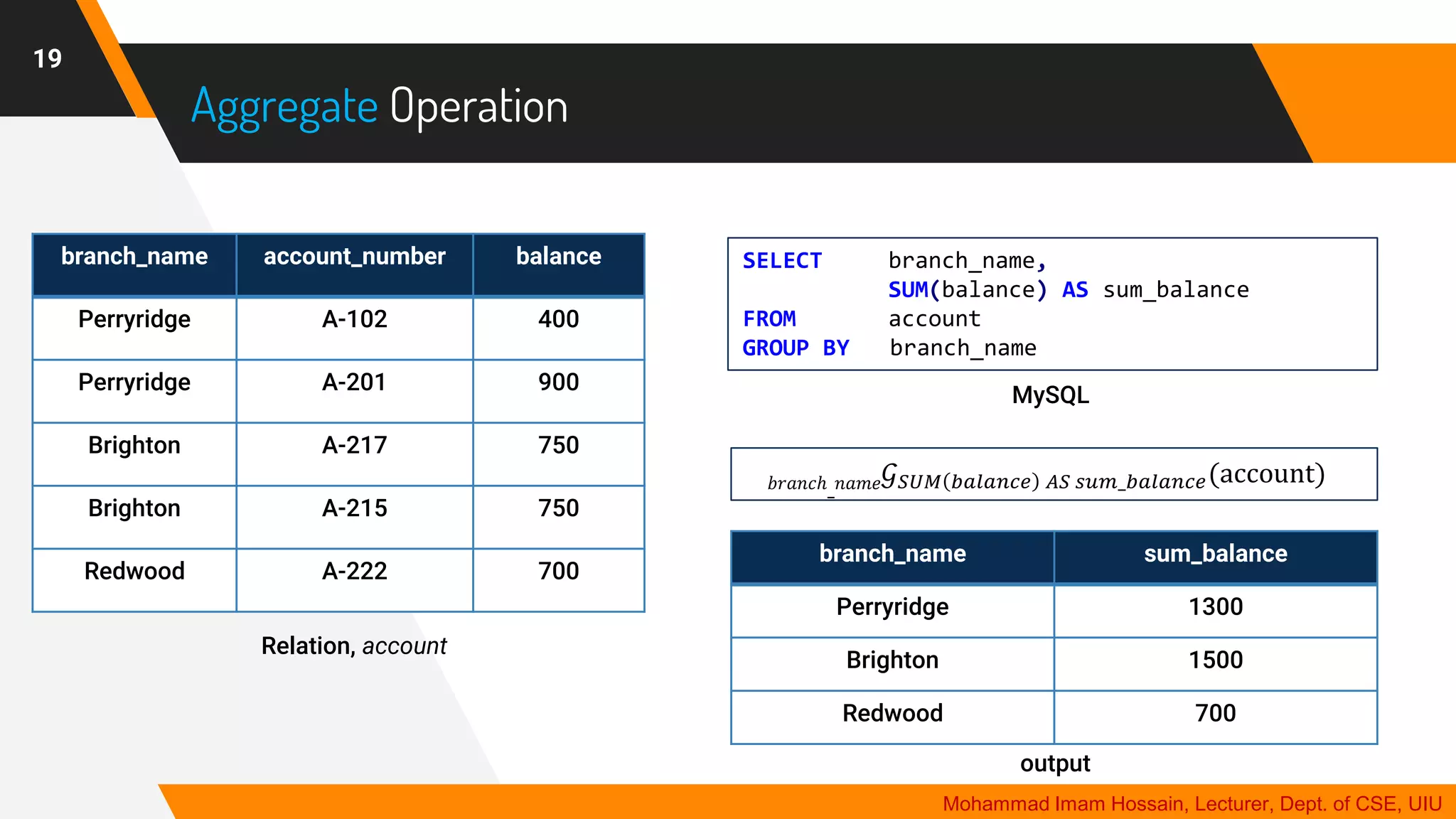Image resolution: width=1456 pixels, height=819 pixels.
Task: Click the A-215 account number cell
Action: [x=354, y=508]
